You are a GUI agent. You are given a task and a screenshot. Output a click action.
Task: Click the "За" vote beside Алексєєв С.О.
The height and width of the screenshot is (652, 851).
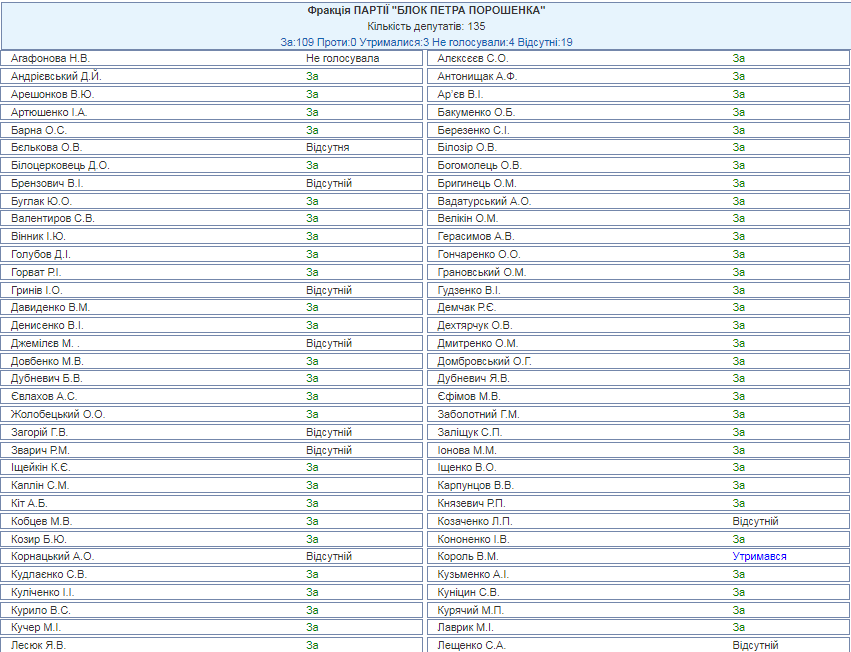pos(738,58)
